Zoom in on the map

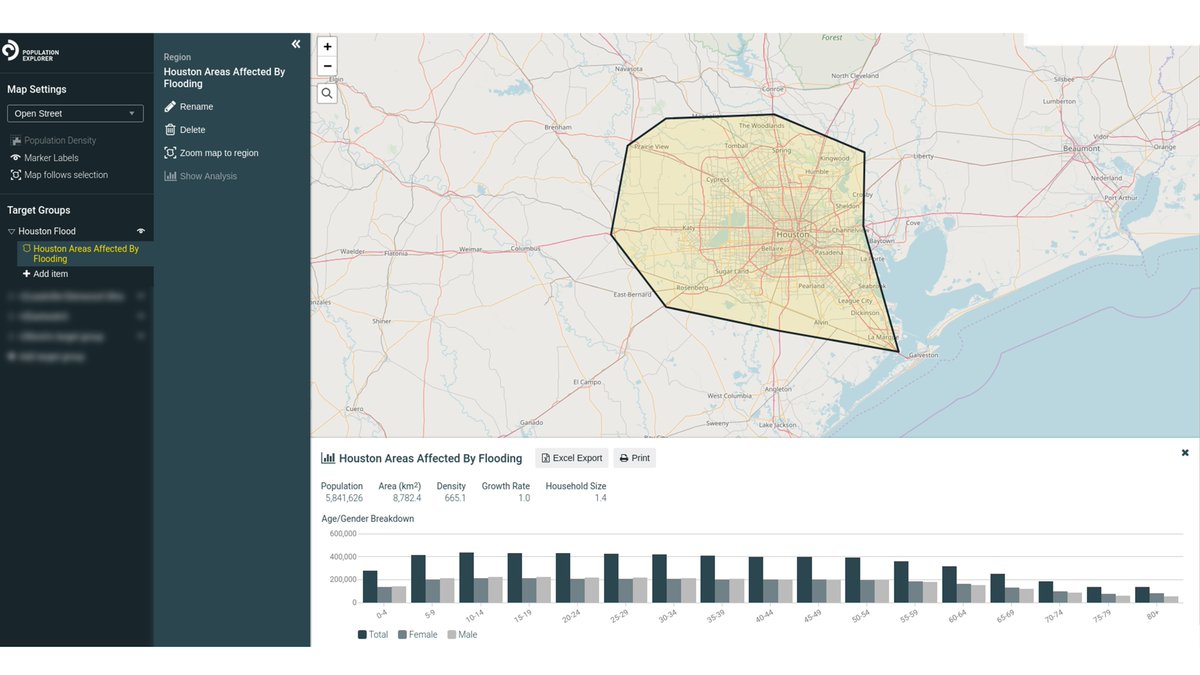pos(327,47)
